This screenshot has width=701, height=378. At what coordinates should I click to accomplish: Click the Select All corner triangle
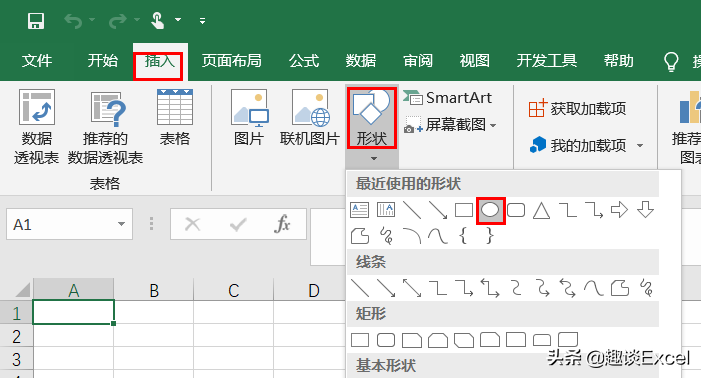[22, 290]
